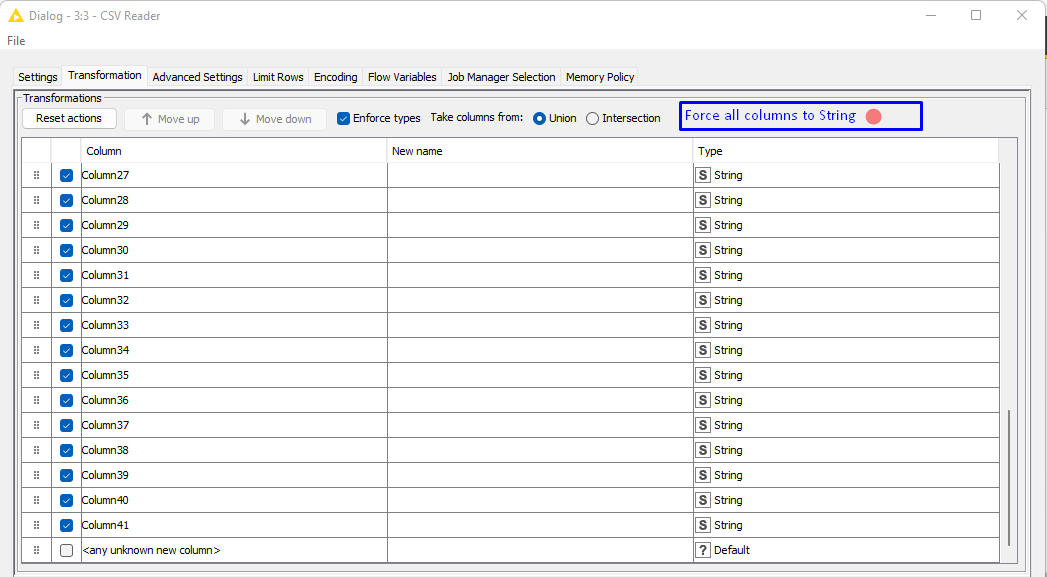
Task: Switch to the Job Manager Selection tab
Action: (x=501, y=77)
